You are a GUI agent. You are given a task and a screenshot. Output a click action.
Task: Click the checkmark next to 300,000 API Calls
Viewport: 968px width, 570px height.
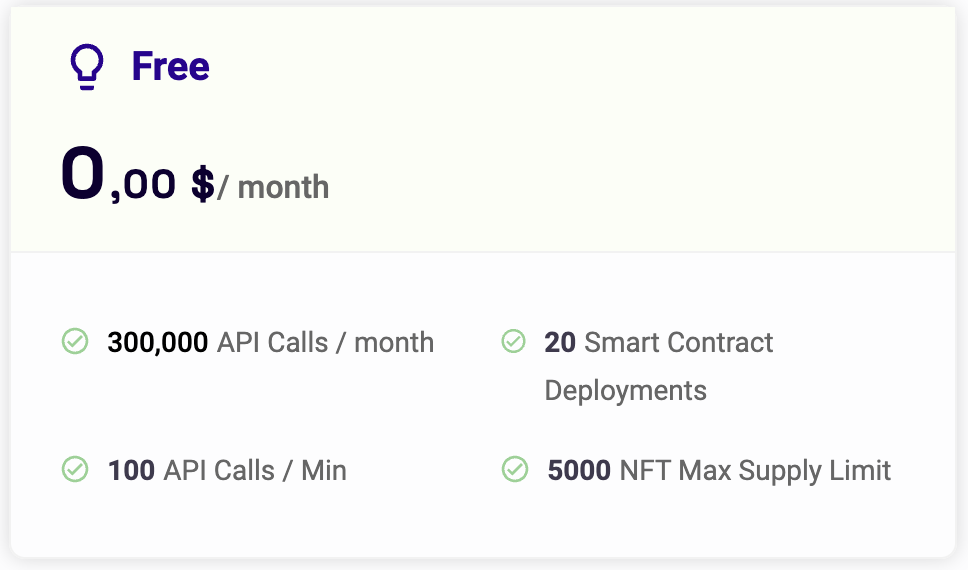click(x=75, y=342)
